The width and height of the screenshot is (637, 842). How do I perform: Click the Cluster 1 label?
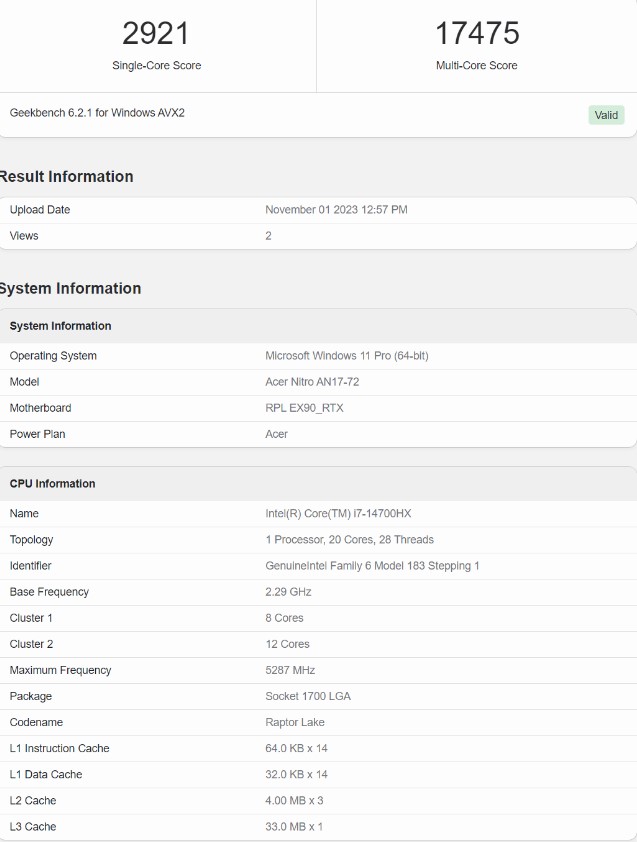click(x=31, y=618)
